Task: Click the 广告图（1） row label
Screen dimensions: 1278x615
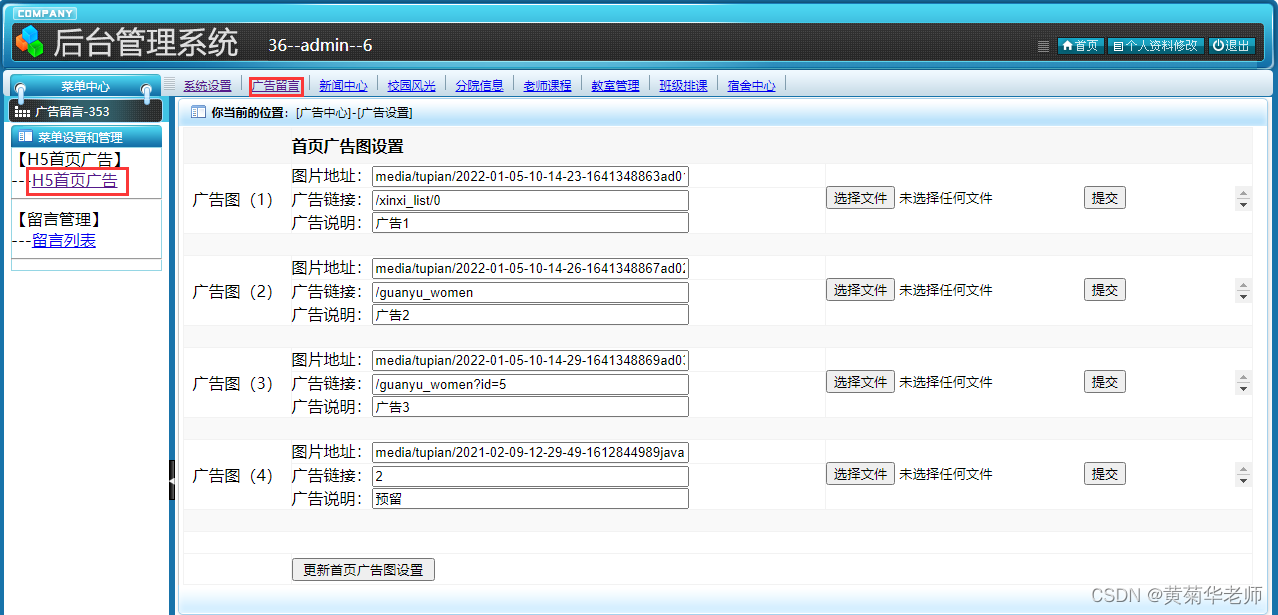Action: click(232, 200)
